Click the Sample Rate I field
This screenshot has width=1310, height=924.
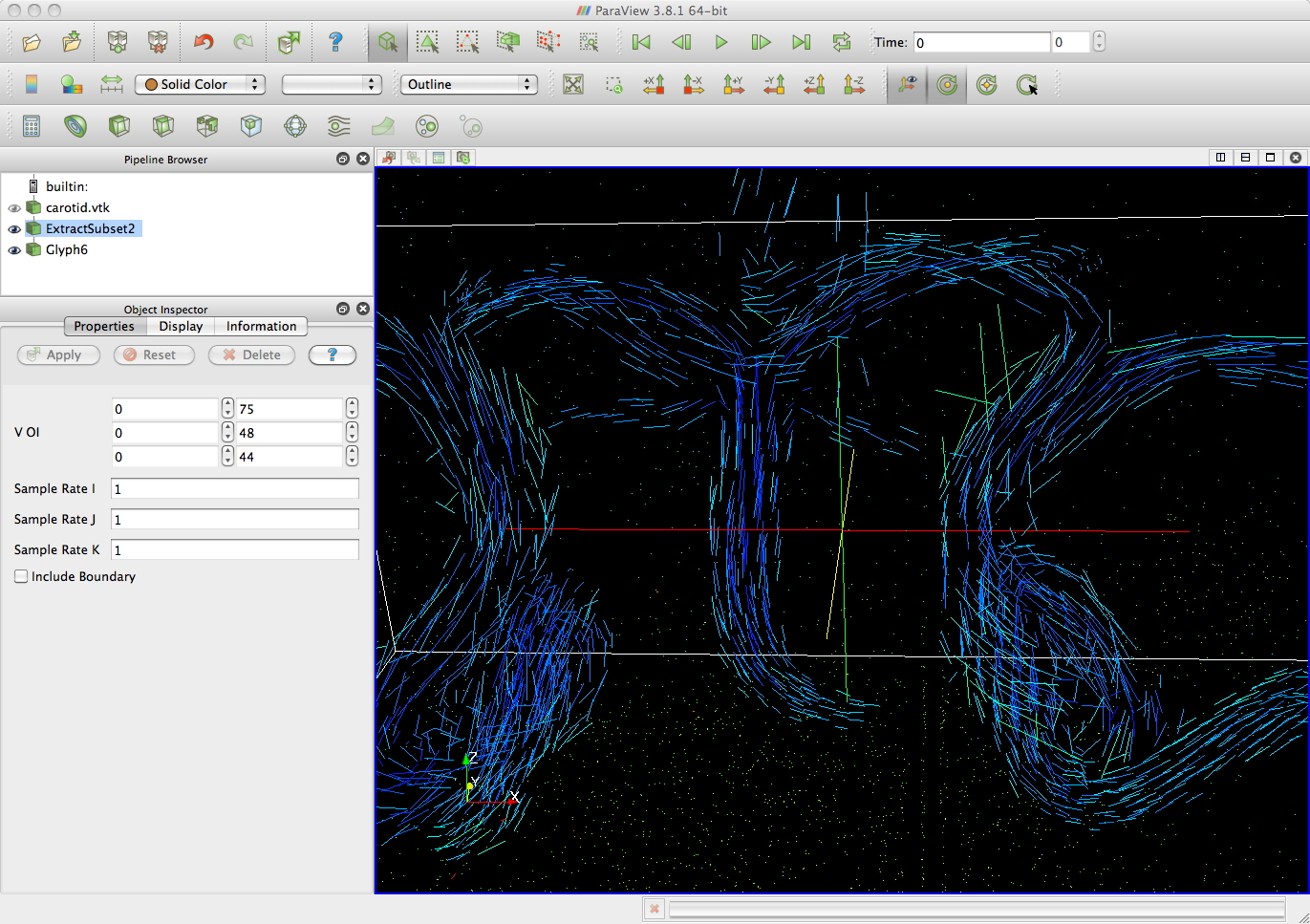click(235, 488)
